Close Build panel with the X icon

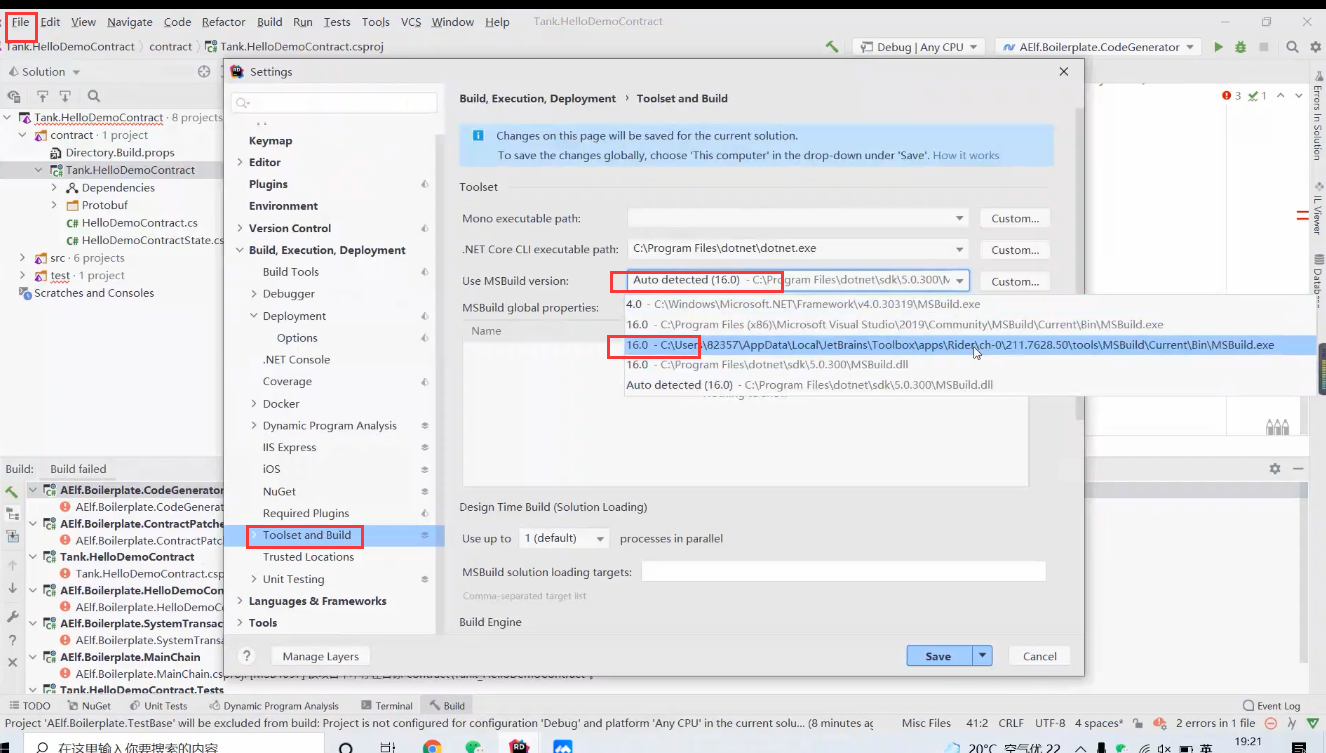click(12, 662)
